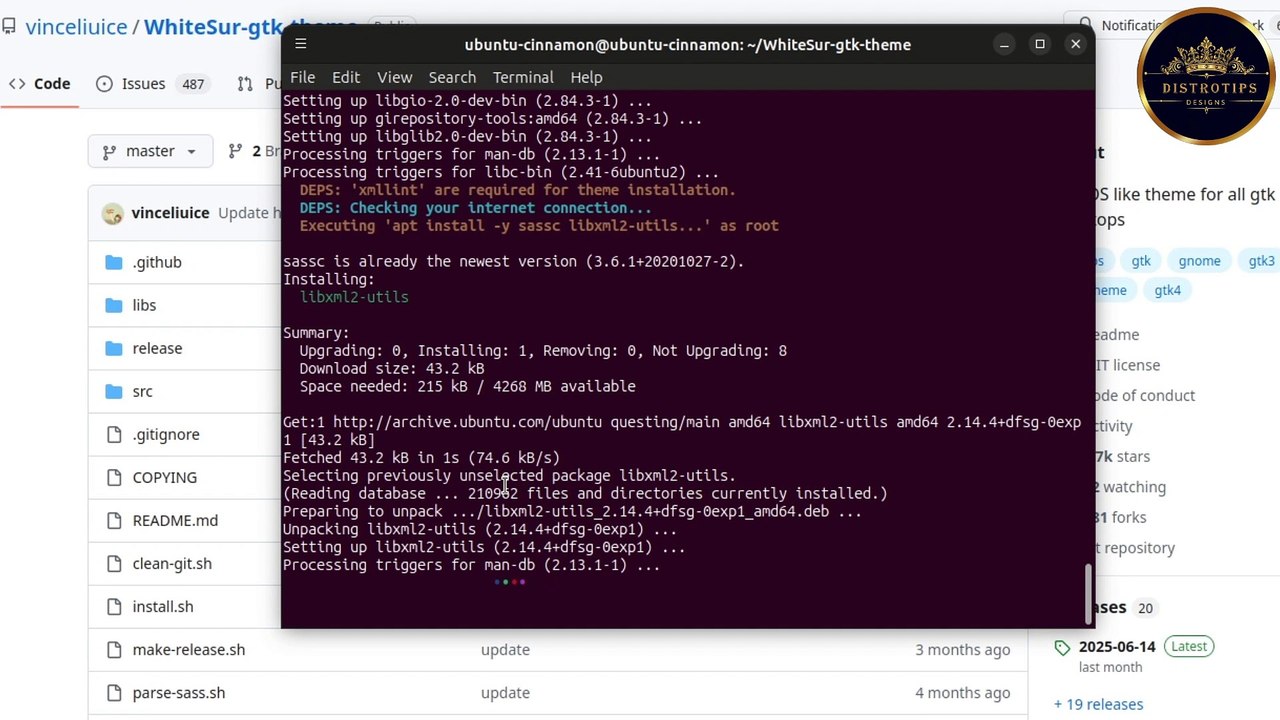
Task: Click the branches fork icon
Action: tap(235, 151)
